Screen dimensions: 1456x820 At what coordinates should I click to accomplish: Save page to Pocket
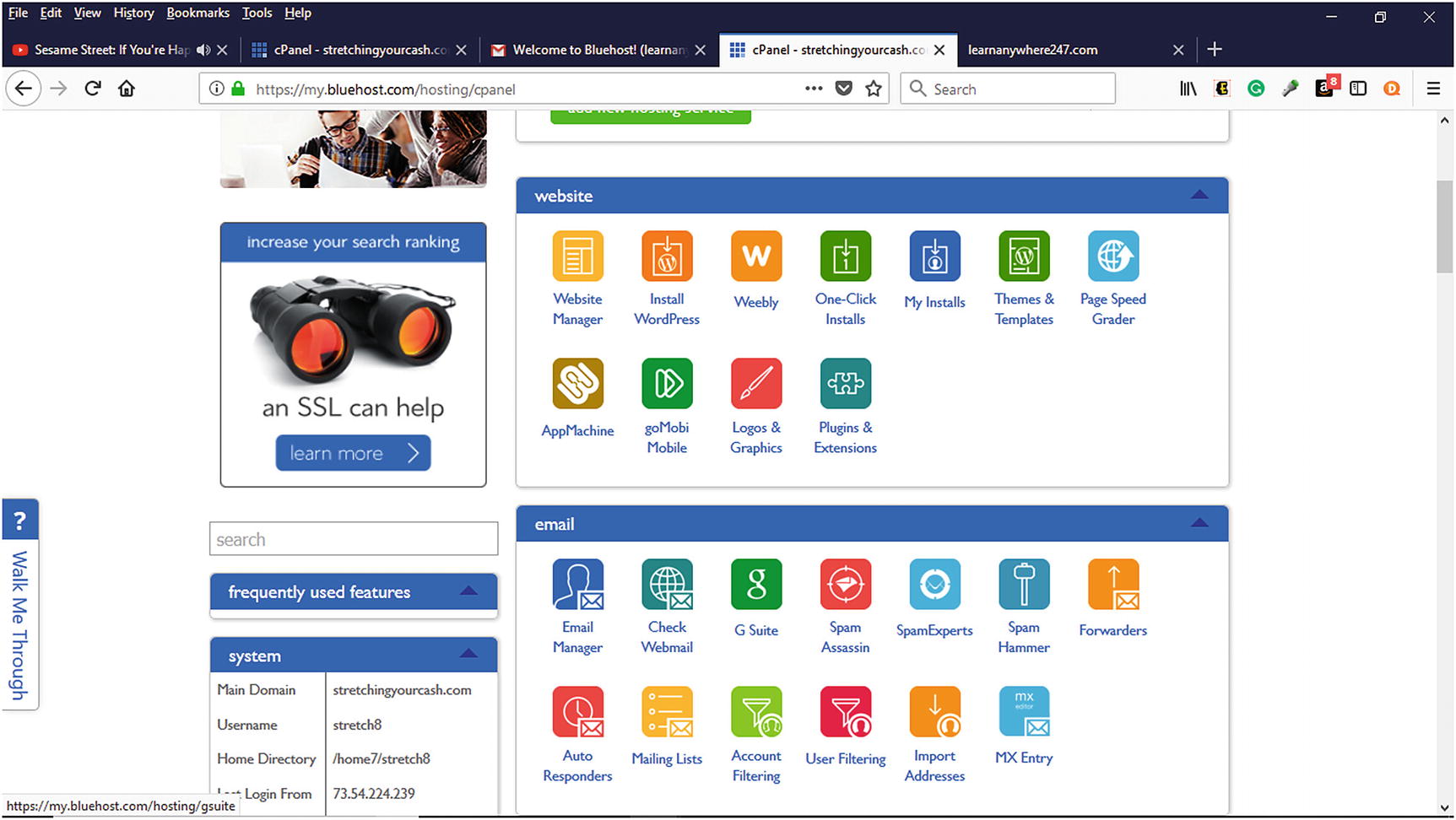pos(843,89)
